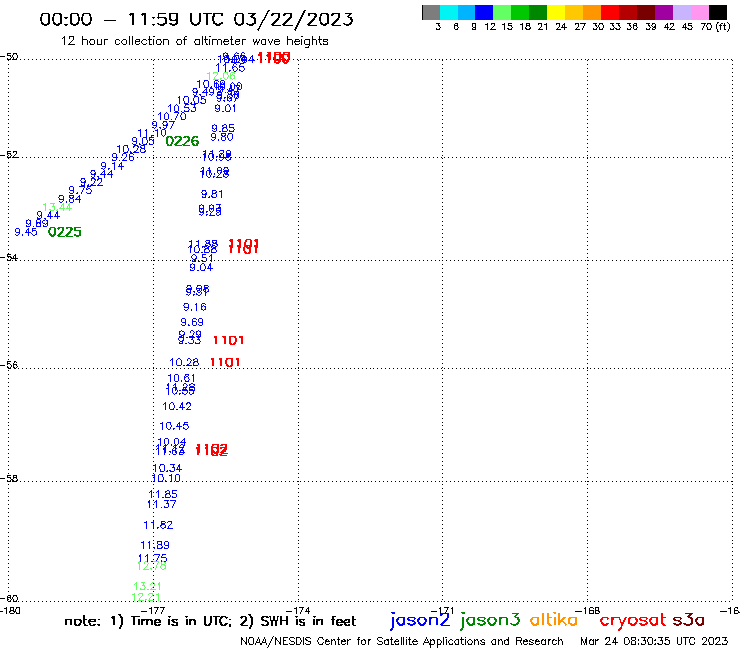This screenshot has height=650, width=740.
Task: Click the '9.04' wave height value
Action: [201, 267]
